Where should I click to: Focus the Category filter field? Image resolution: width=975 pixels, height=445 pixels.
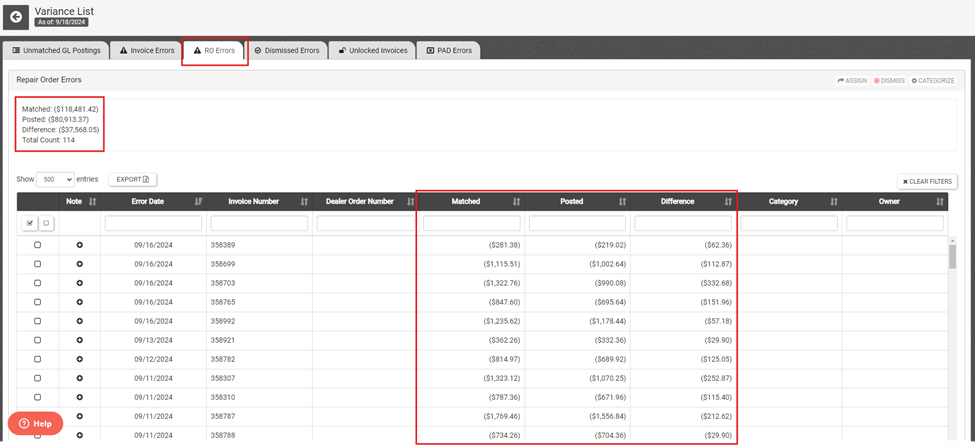click(x=789, y=223)
